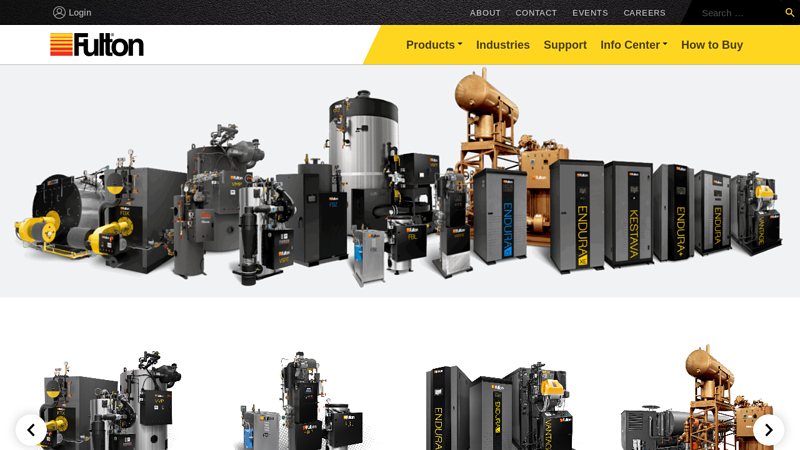Open the Careers link

[644, 13]
